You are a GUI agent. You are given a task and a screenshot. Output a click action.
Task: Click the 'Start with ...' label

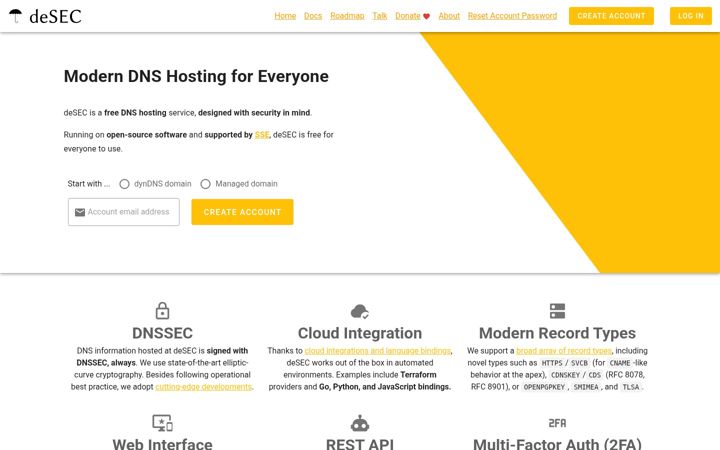(x=89, y=184)
